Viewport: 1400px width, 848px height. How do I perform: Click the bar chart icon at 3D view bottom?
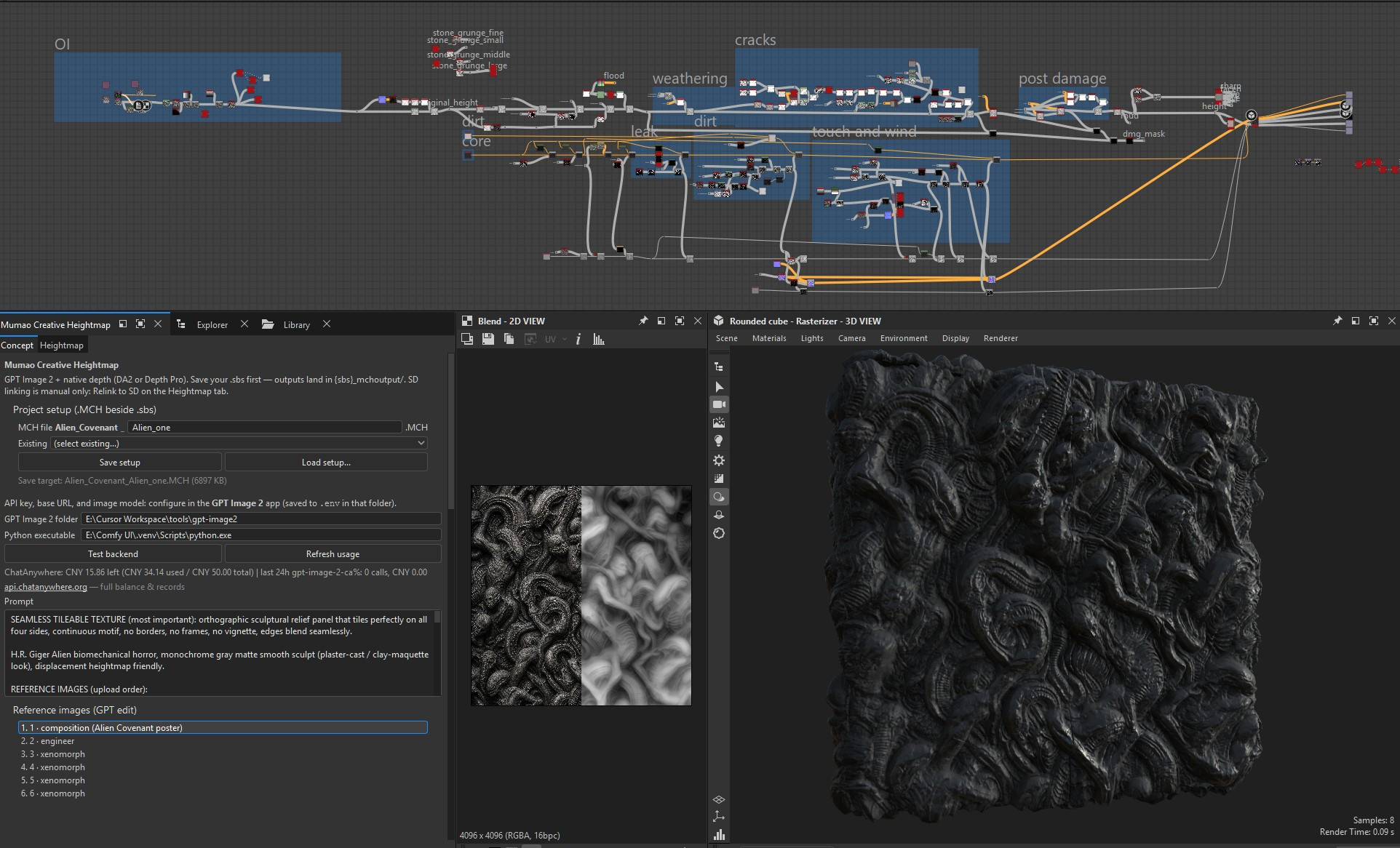[x=719, y=834]
